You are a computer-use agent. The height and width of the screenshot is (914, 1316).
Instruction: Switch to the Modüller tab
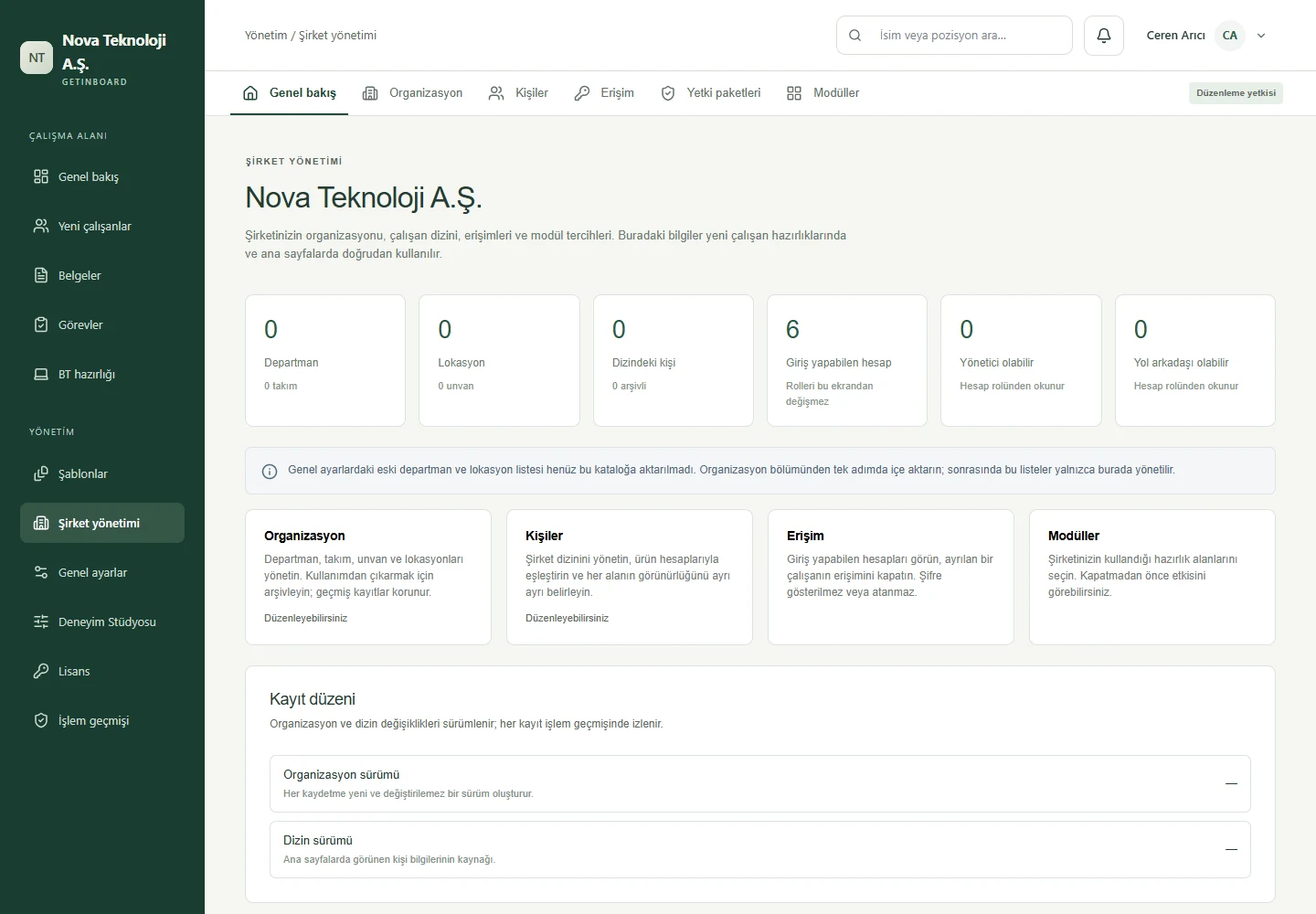pos(822,93)
